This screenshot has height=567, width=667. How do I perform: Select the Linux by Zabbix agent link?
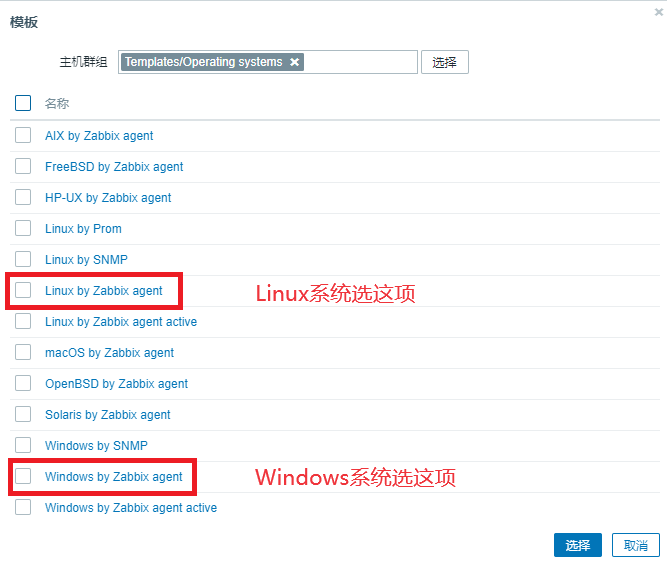(x=104, y=291)
